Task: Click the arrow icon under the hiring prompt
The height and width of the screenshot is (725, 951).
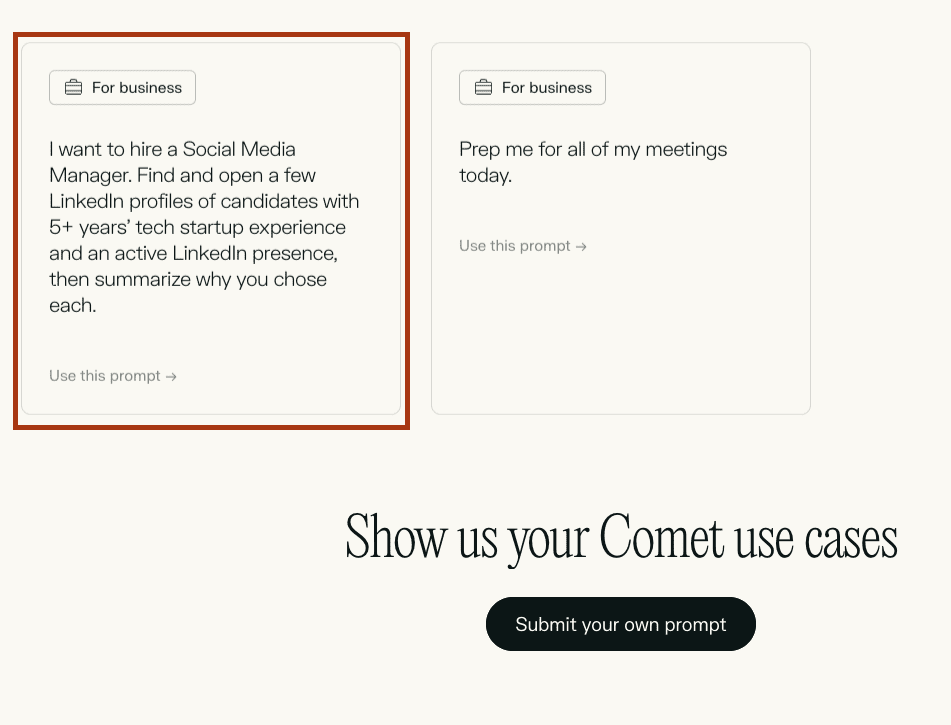Action: point(172,377)
